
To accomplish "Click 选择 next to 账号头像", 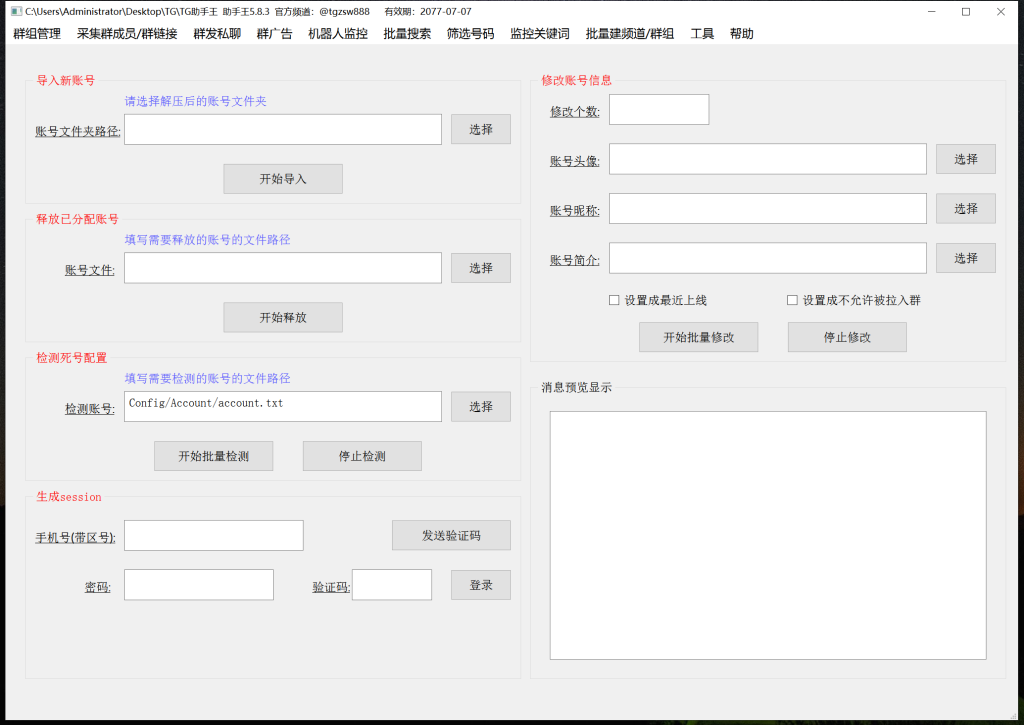I will [x=965, y=159].
